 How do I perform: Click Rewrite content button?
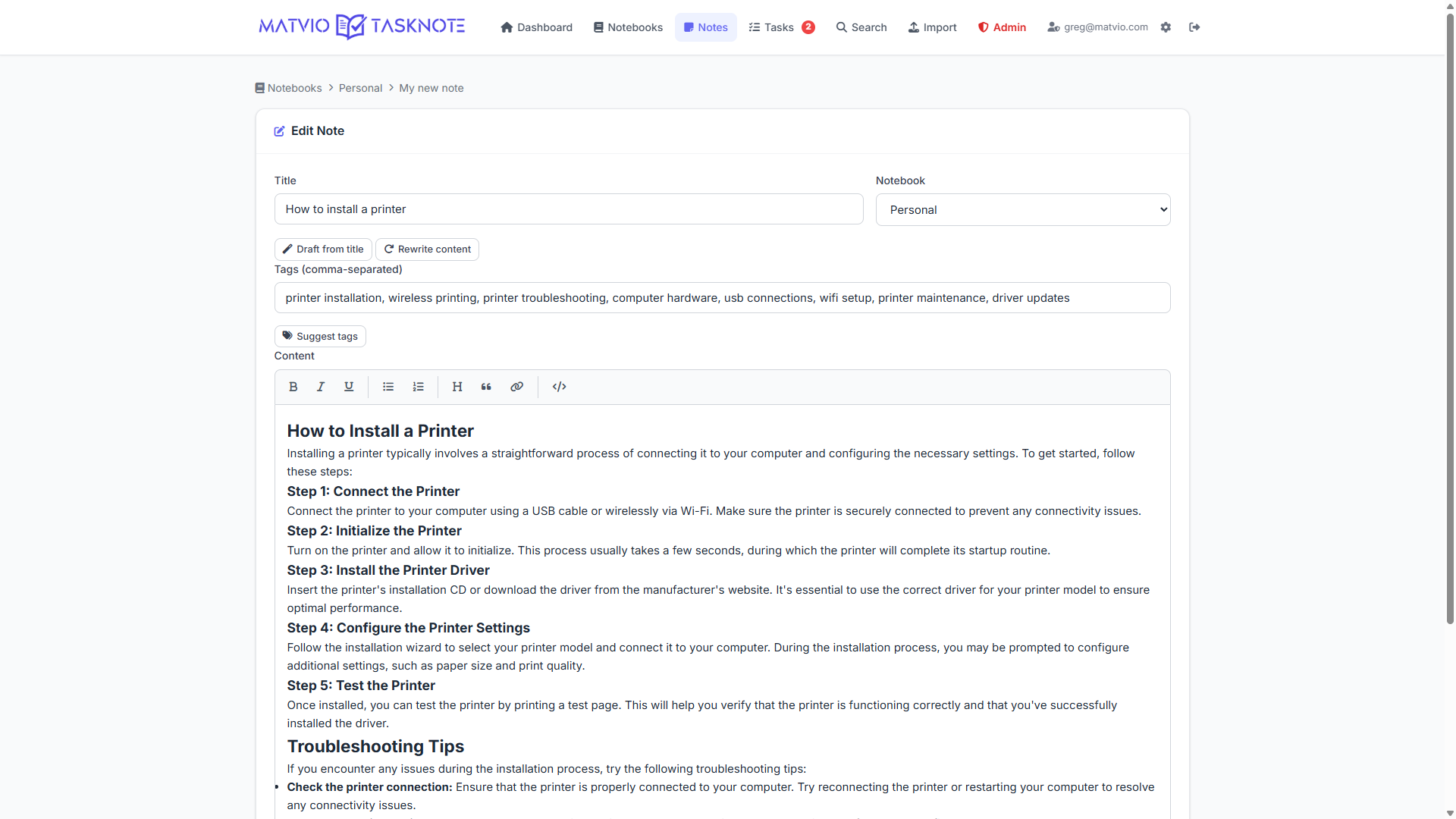point(427,249)
